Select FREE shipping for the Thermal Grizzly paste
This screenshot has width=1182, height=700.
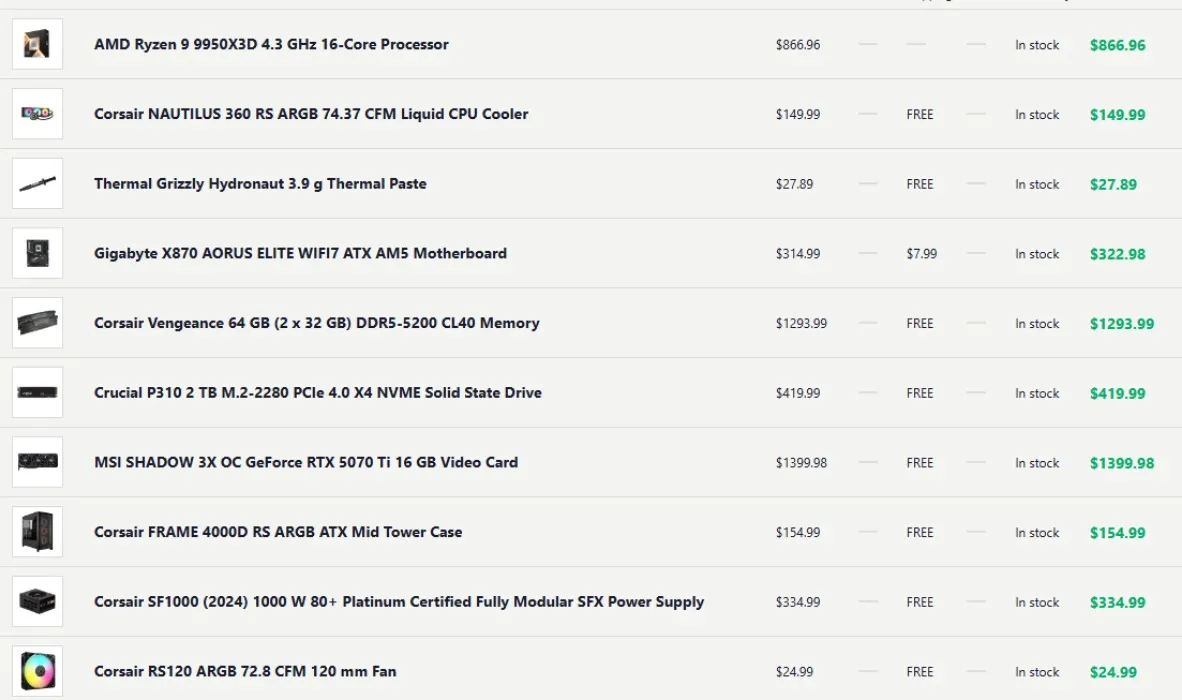920,184
